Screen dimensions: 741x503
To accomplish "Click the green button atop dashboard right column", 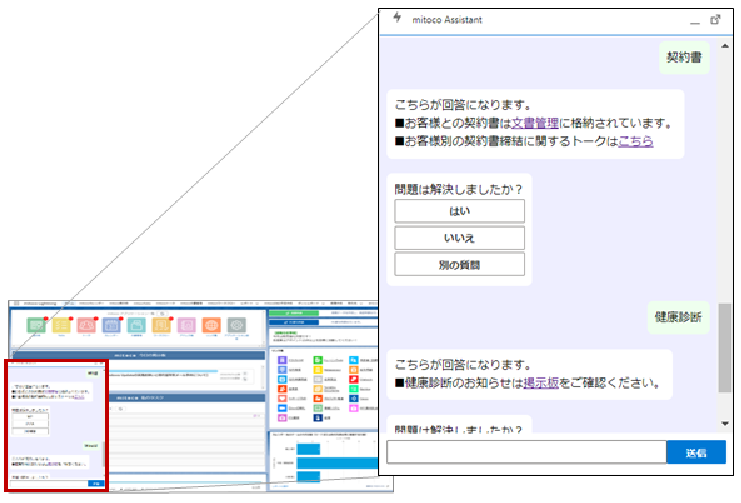I will coord(294,313).
